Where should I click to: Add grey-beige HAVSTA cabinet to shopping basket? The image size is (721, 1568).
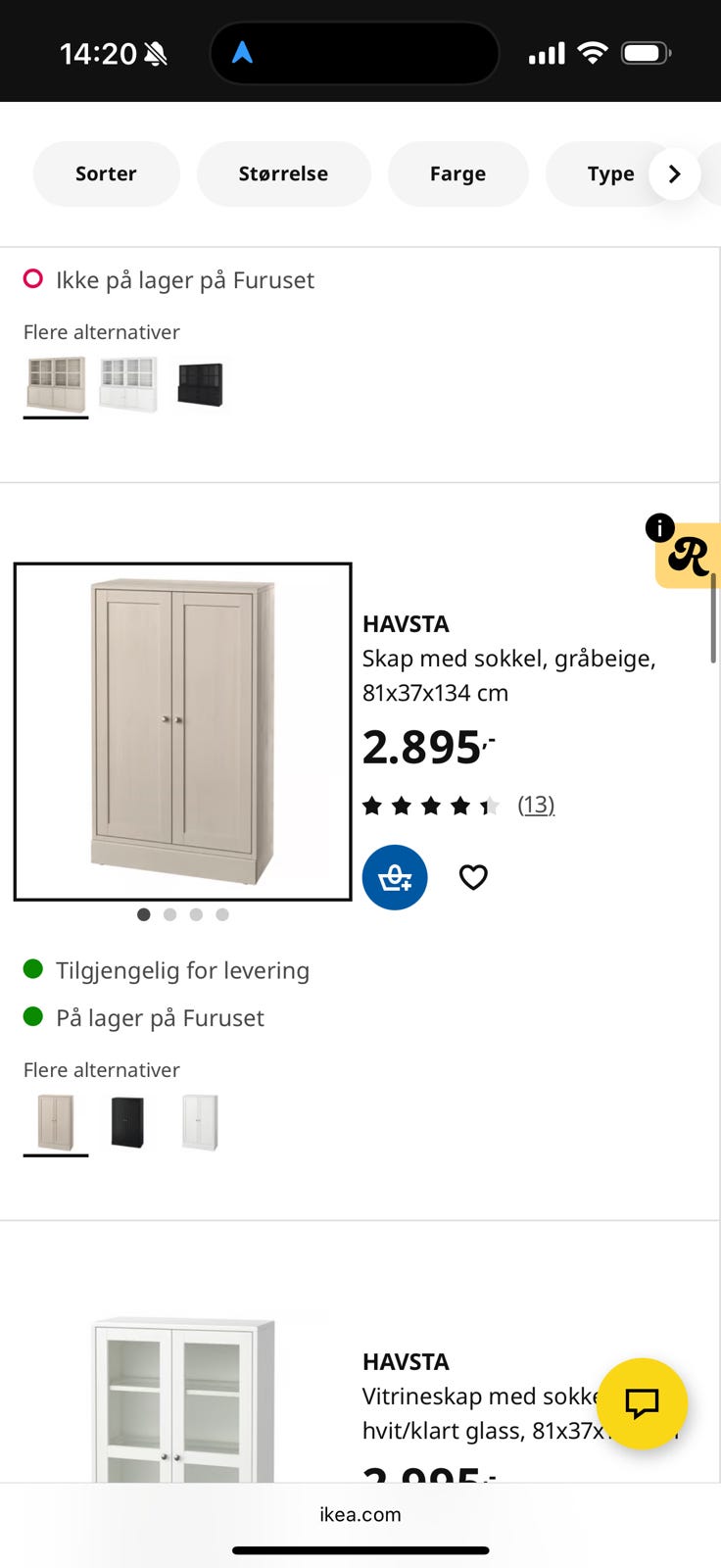point(395,877)
